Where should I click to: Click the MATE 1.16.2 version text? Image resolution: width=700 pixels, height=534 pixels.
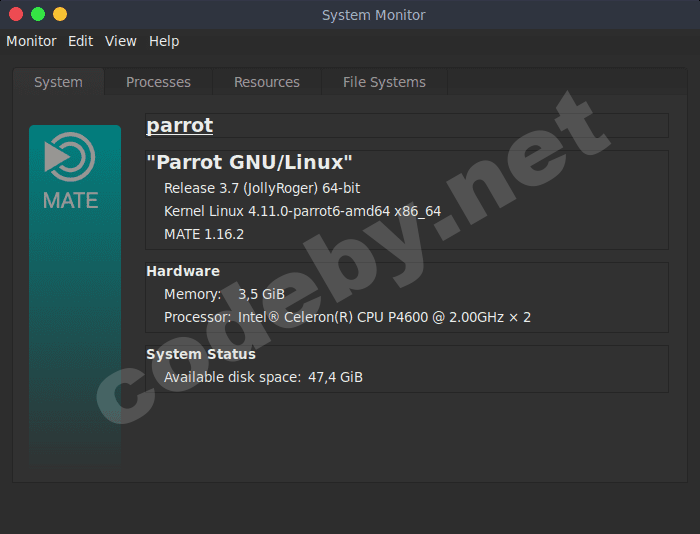[204, 234]
